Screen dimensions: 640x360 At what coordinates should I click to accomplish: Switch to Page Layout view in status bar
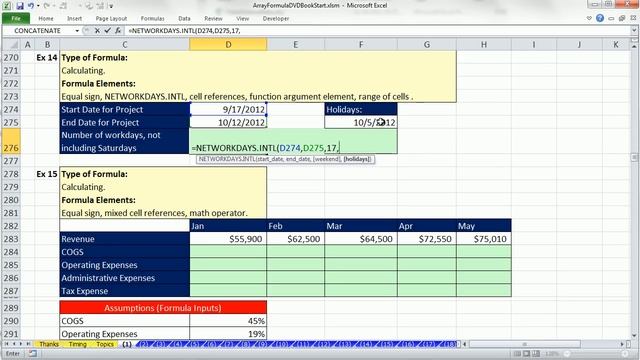527,353
